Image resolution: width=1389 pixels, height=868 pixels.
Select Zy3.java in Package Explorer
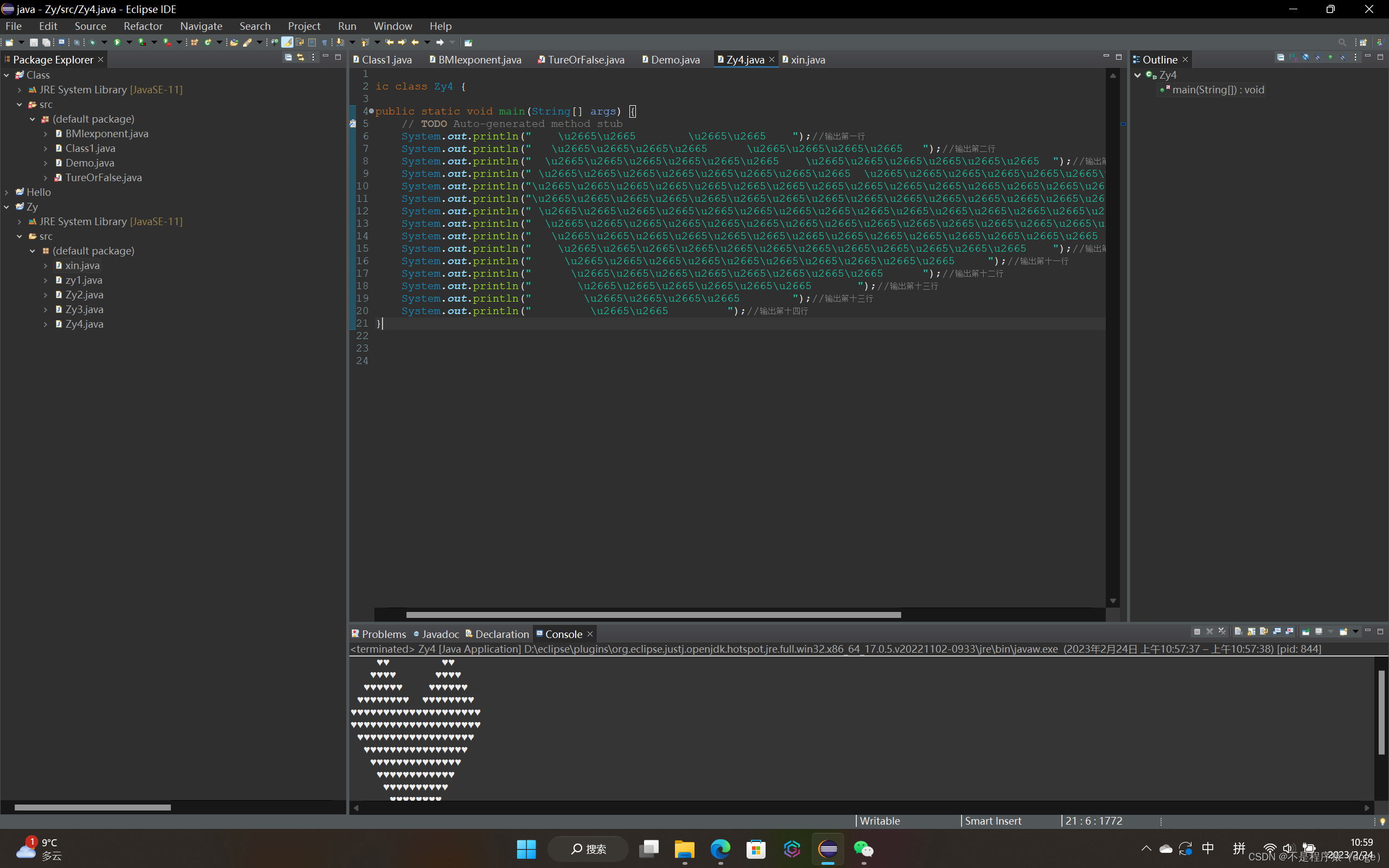[x=85, y=309]
